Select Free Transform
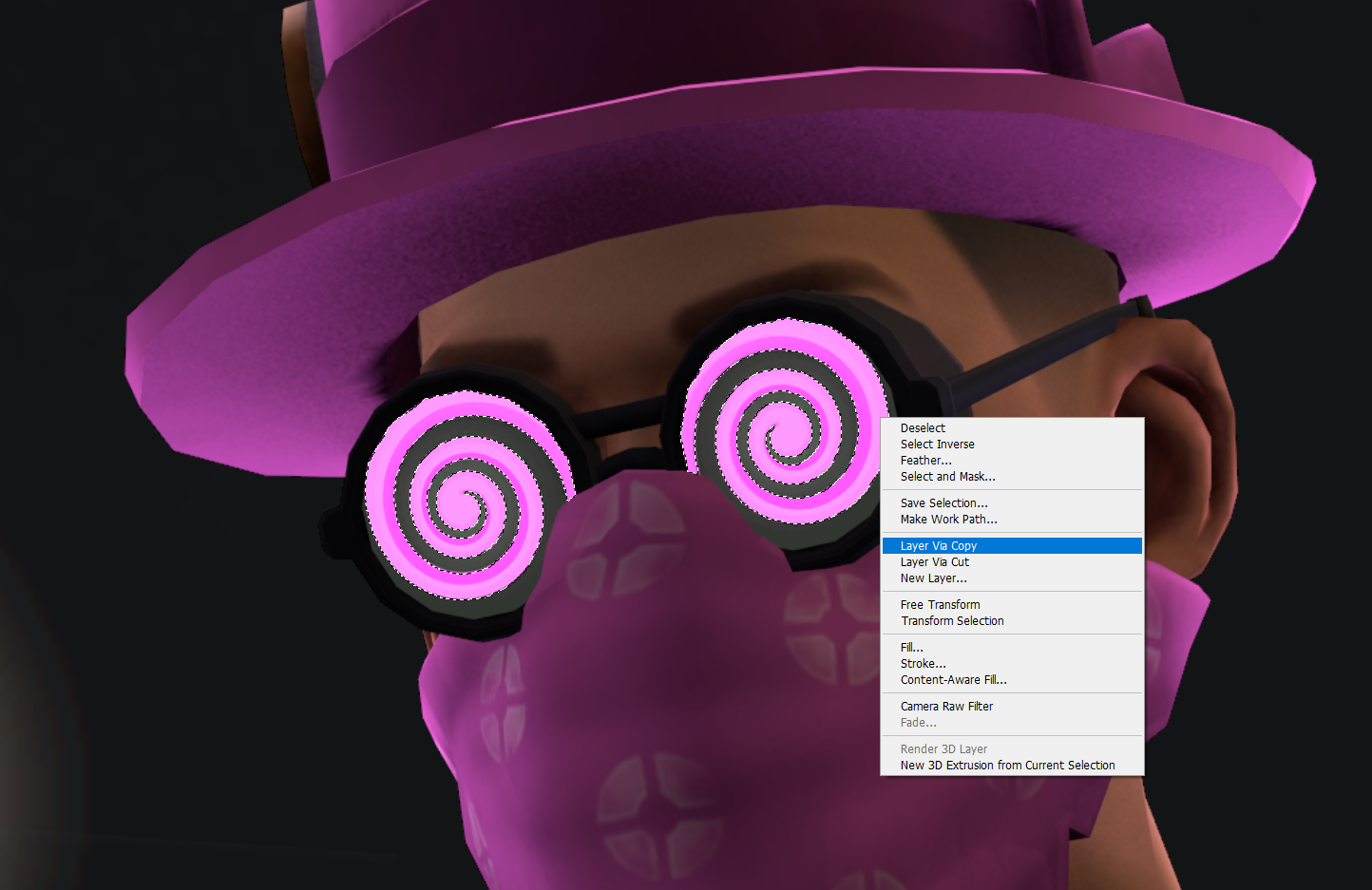The image size is (1372, 890). 1012,605
